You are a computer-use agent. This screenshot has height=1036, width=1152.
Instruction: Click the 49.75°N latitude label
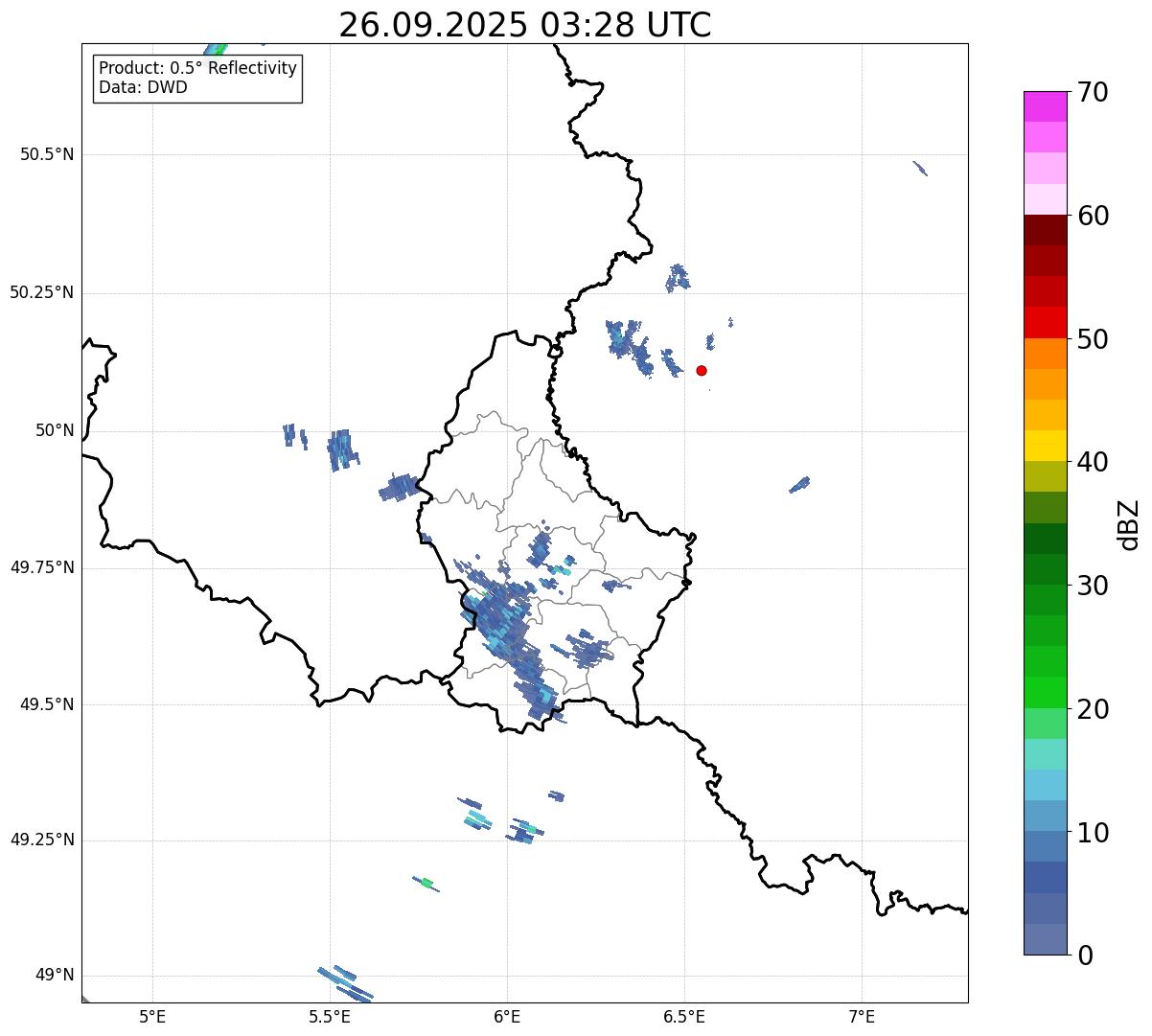(x=41, y=567)
